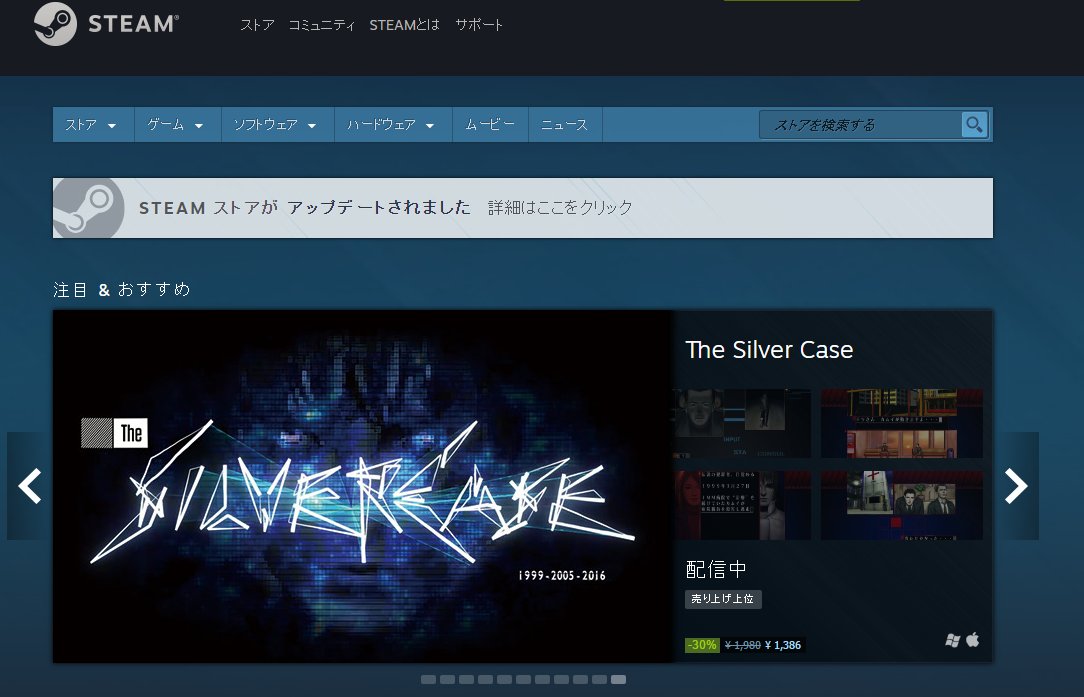Expand the ゲーム dropdown
Viewport: 1084px width, 697px height.
tap(178, 124)
